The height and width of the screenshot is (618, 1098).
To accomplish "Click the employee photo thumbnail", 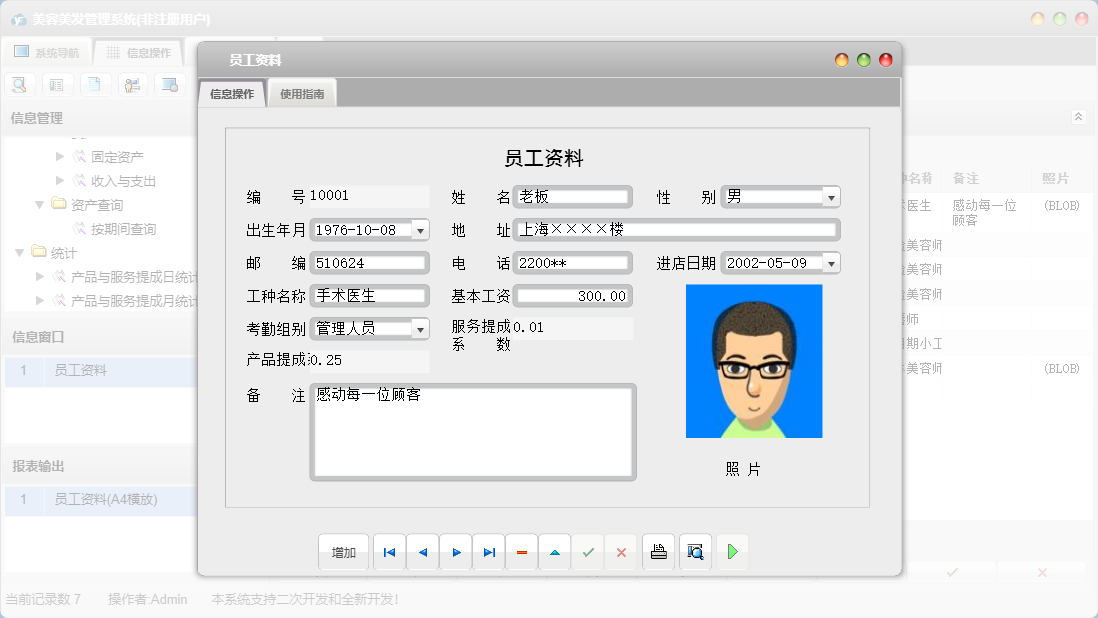I will tap(754, 361).
